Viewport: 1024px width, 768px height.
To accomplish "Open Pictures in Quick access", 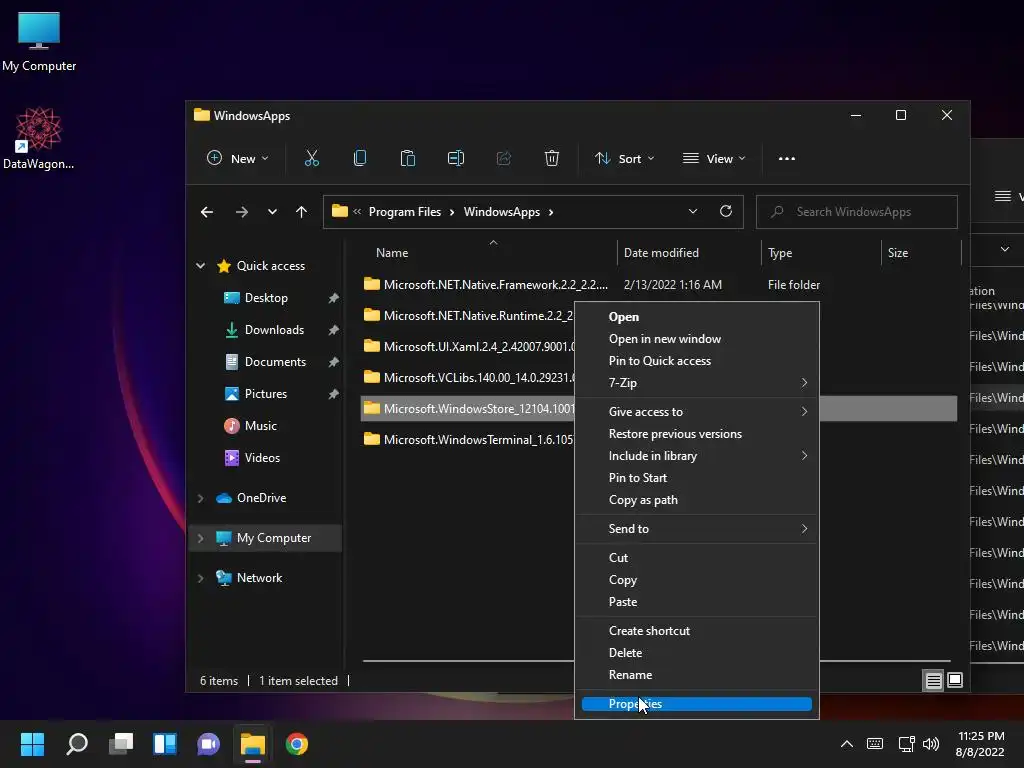I will 265,394.
